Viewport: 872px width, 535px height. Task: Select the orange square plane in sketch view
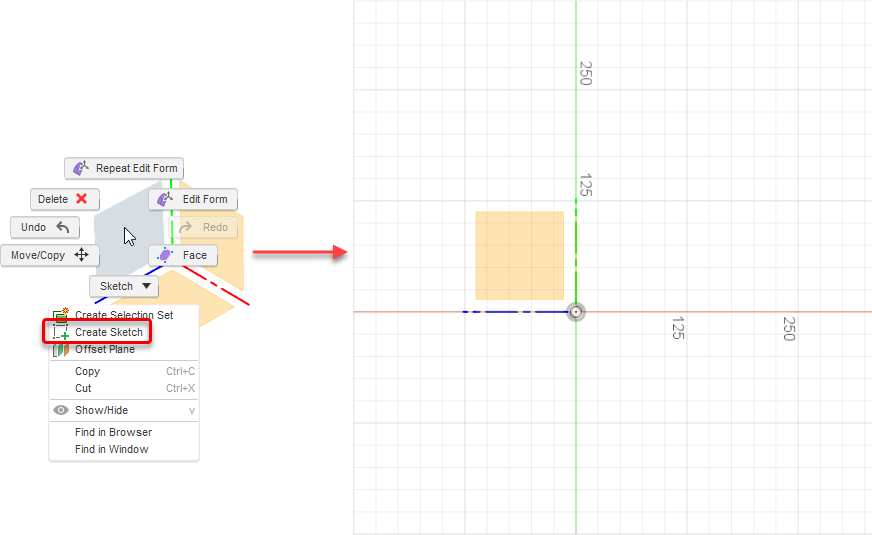click(519, 255)
